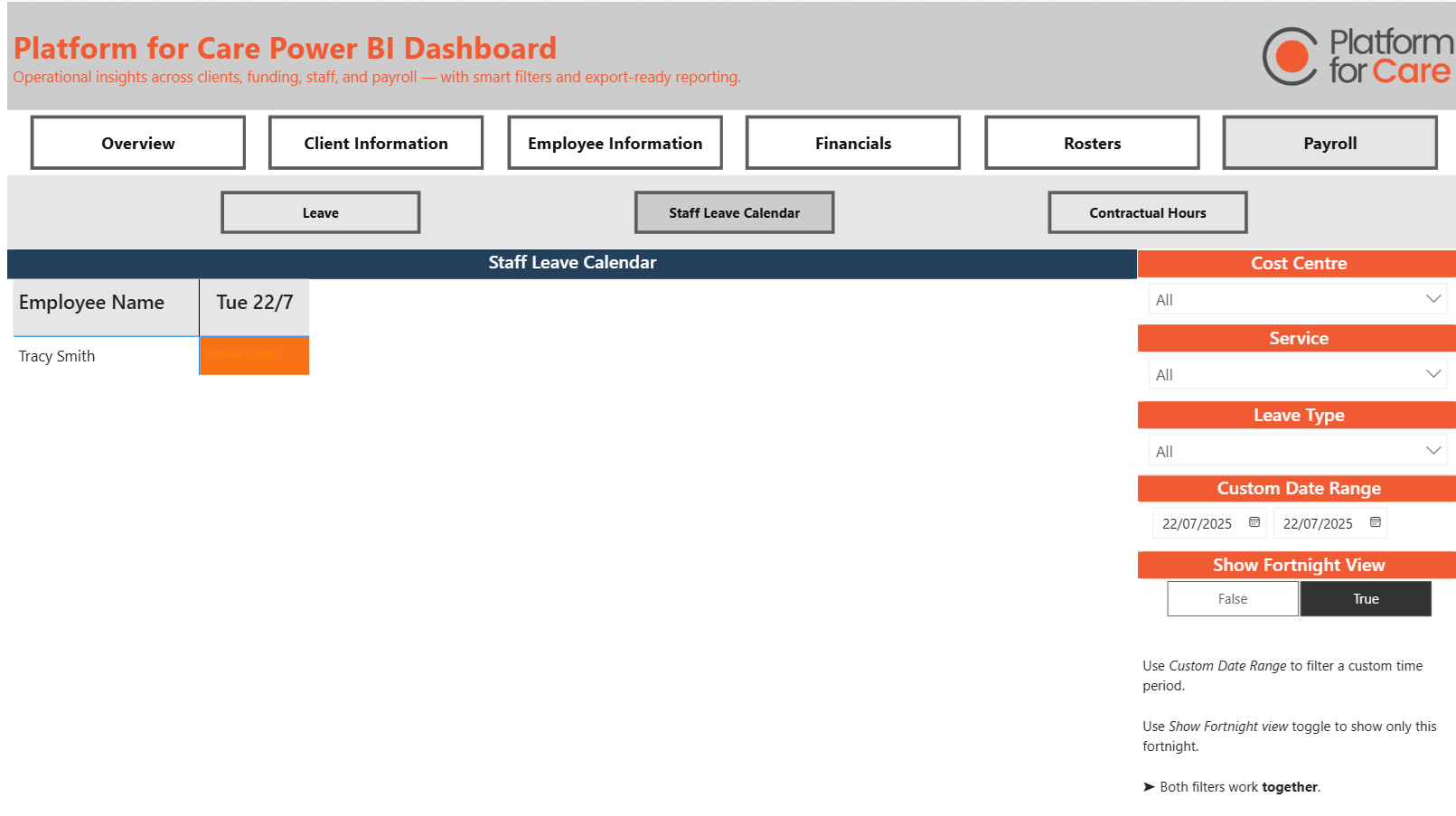Open the Overview page
Image resolution: width=1456 pixels, height=816 pixels.
138,143
